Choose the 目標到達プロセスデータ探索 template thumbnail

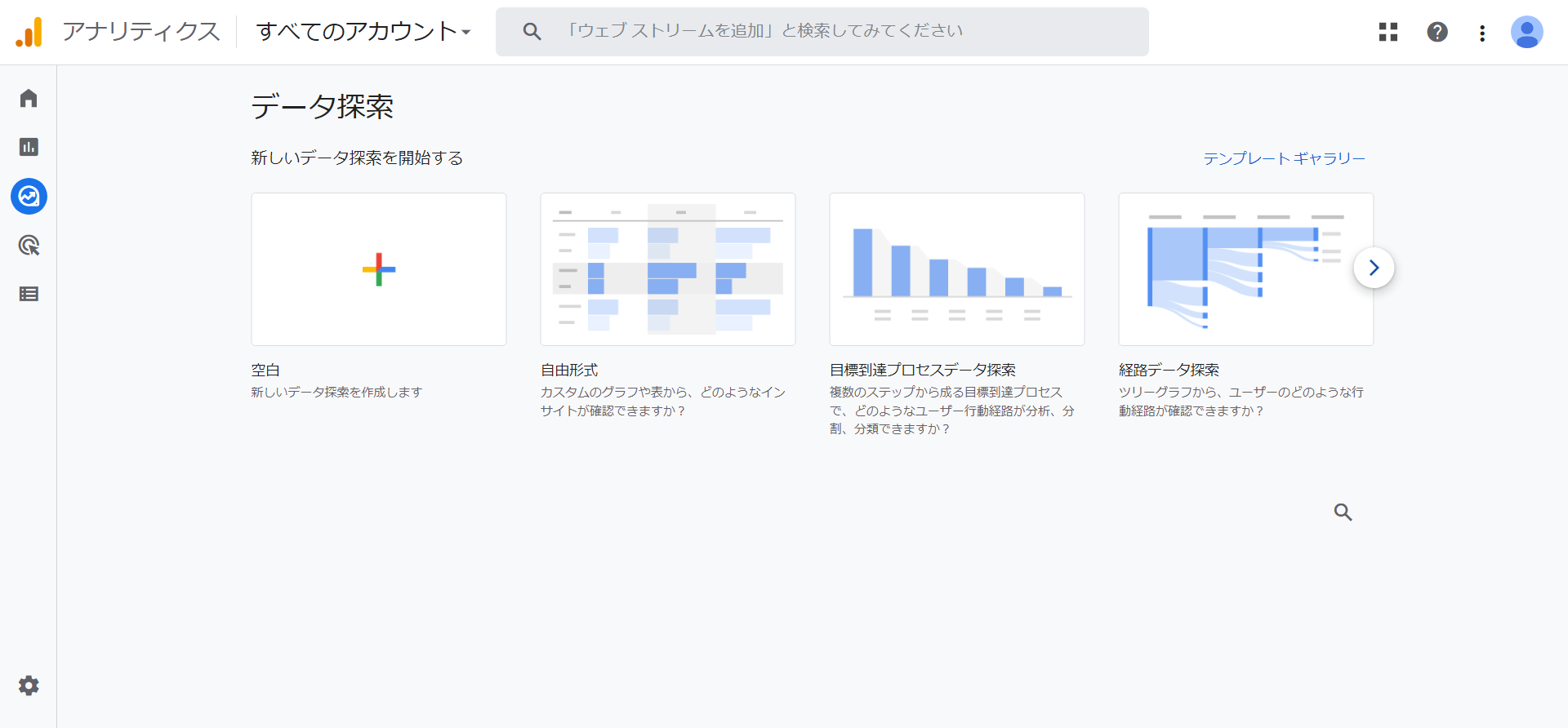957,269
